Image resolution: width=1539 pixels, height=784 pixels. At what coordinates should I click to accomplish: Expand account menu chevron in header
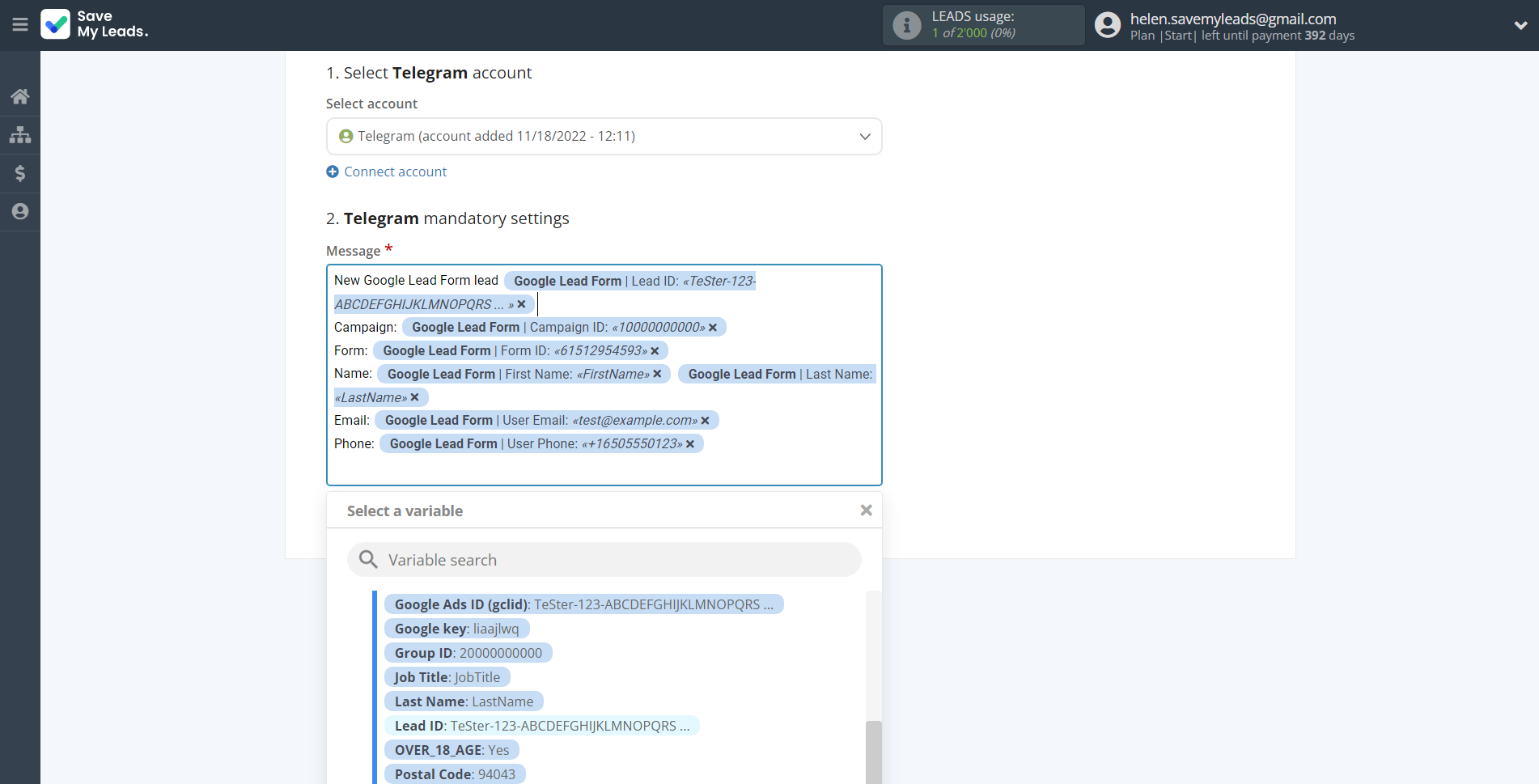(1520, 25)
